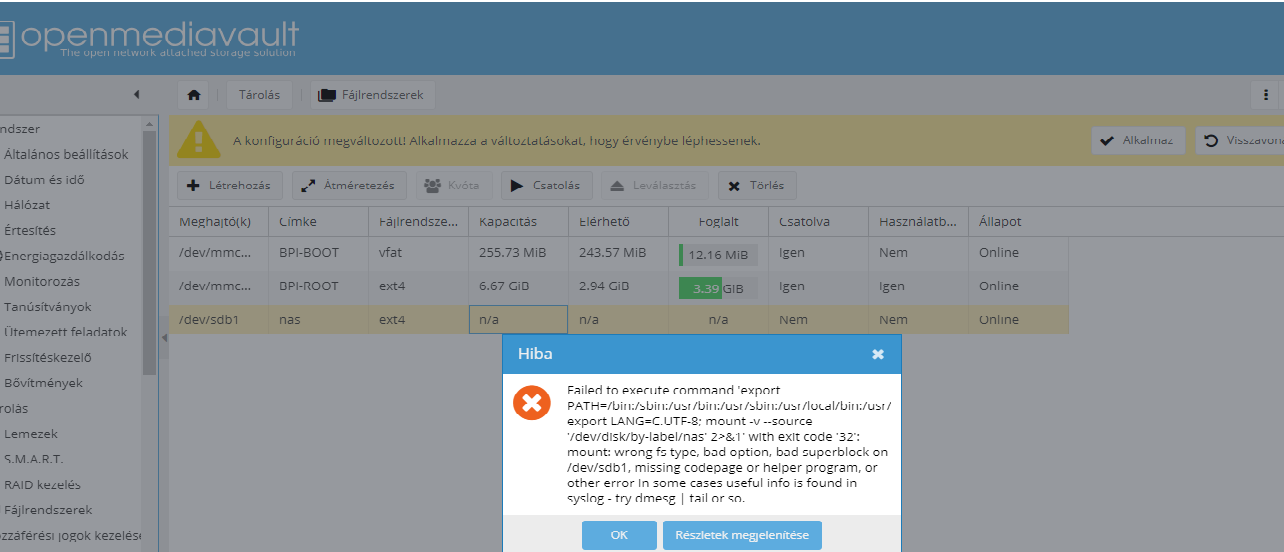This screenshot has width=1284, height=552.
Task: Click the yellow warning triangle icon
Action: point(199,139)
